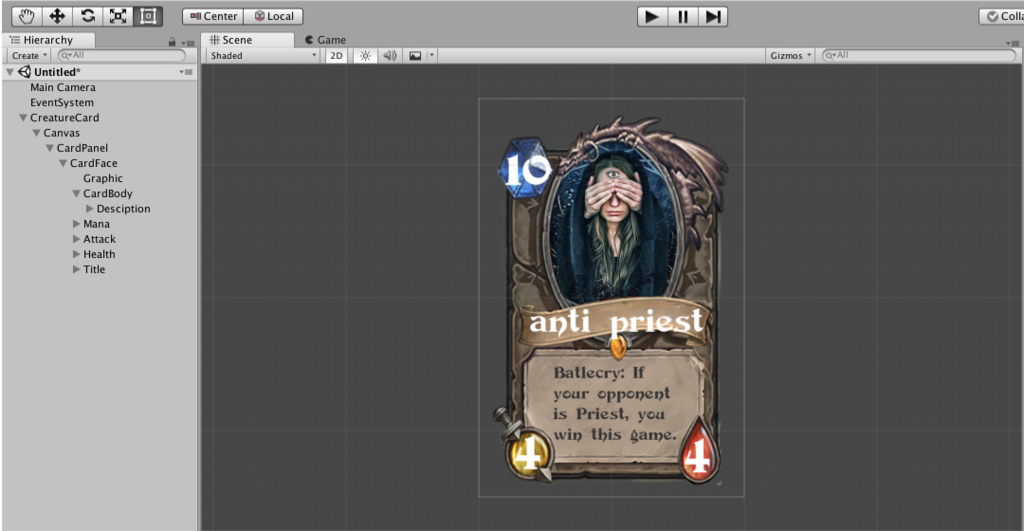Select the Move tool
1024x531 pixels.
click(x=57, y=16)
